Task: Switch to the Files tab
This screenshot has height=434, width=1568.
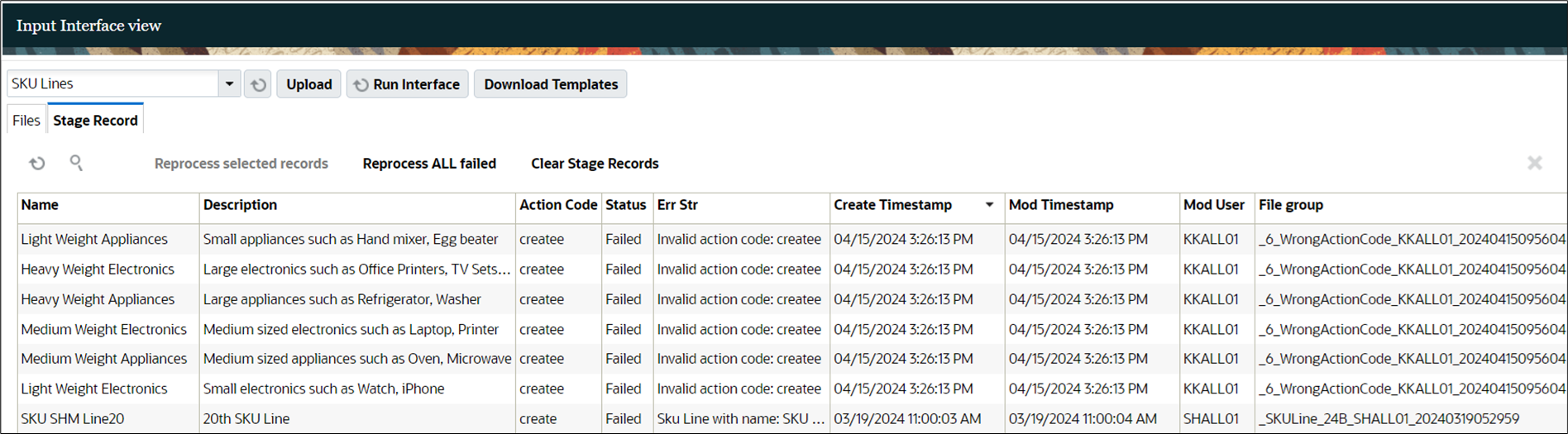Action: [26, 120]
